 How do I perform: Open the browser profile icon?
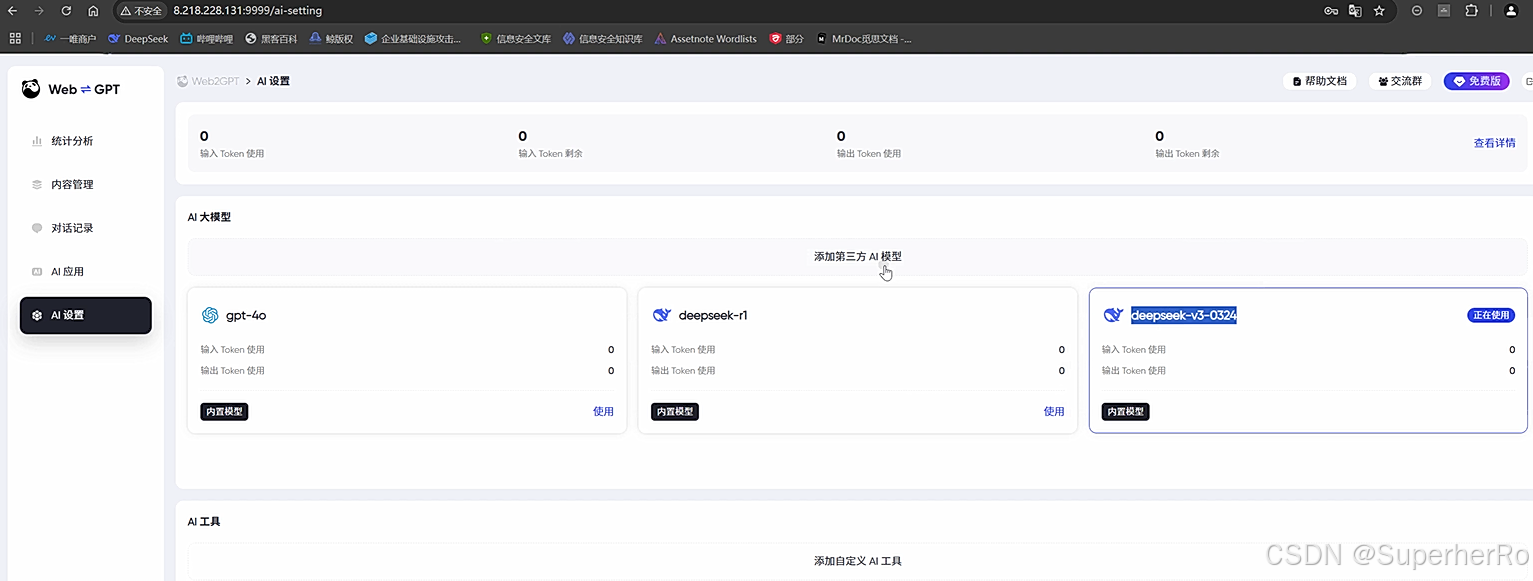pos(1511,10)
